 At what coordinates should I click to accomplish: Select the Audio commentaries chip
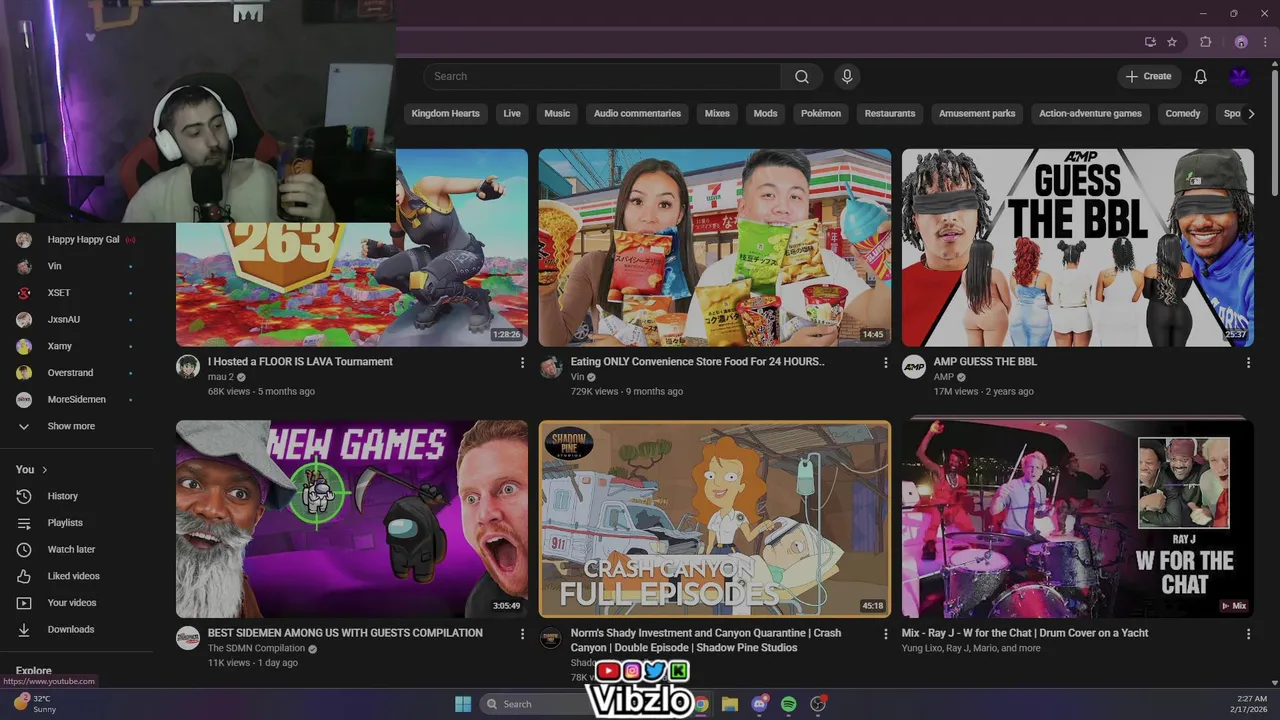(637, 114)
